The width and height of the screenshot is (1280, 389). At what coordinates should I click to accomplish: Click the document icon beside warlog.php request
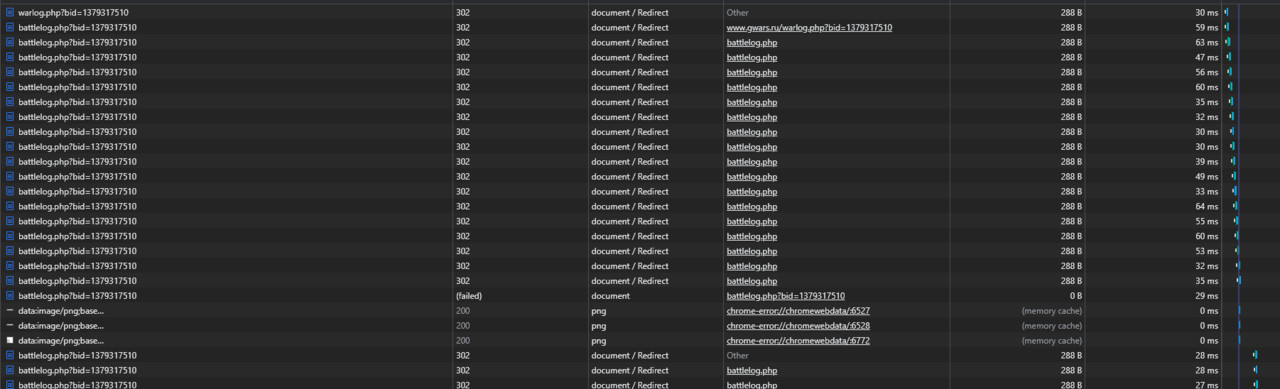(x=10, y=12)
